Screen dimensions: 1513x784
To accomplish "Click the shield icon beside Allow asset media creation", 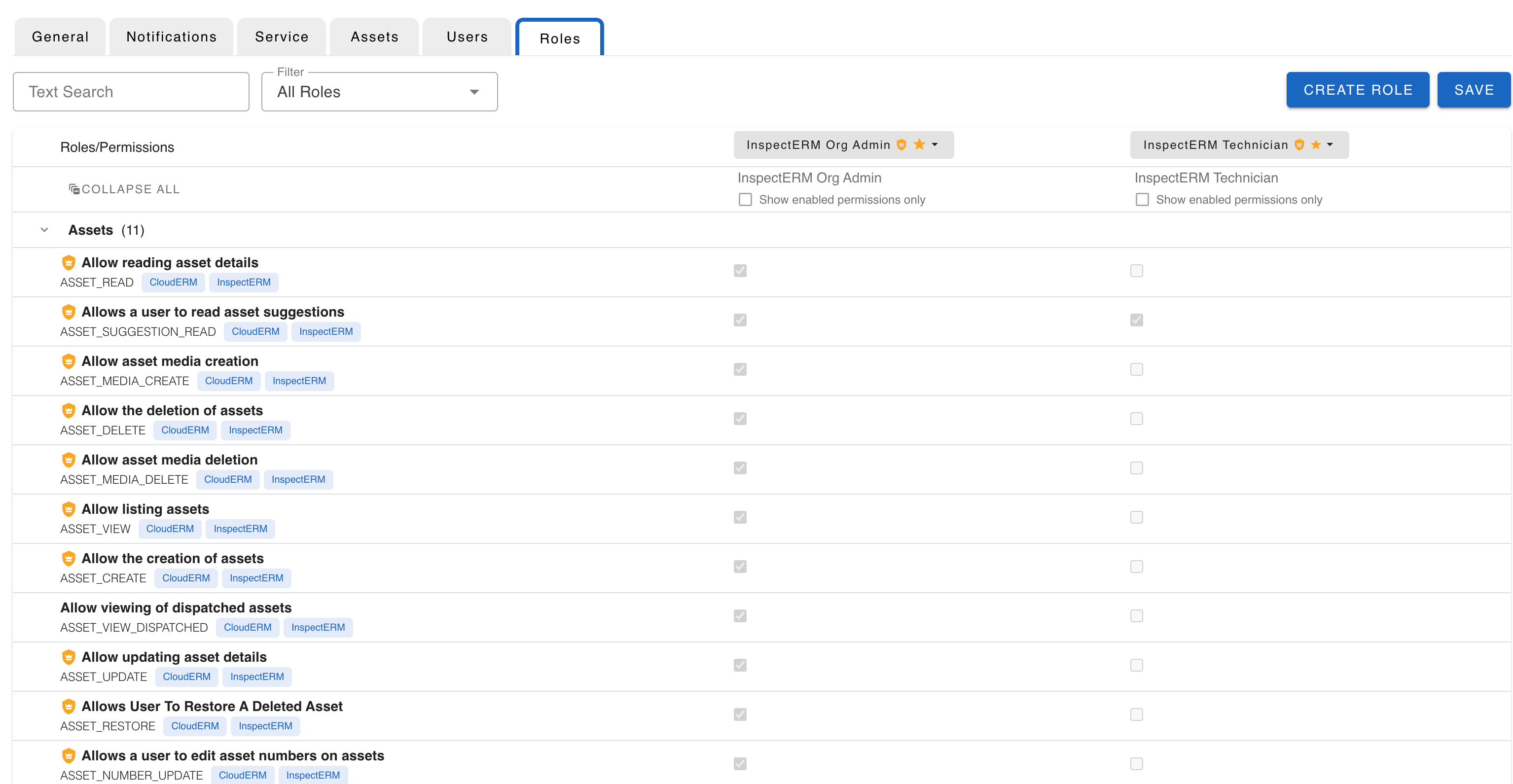I will point(69,361).
